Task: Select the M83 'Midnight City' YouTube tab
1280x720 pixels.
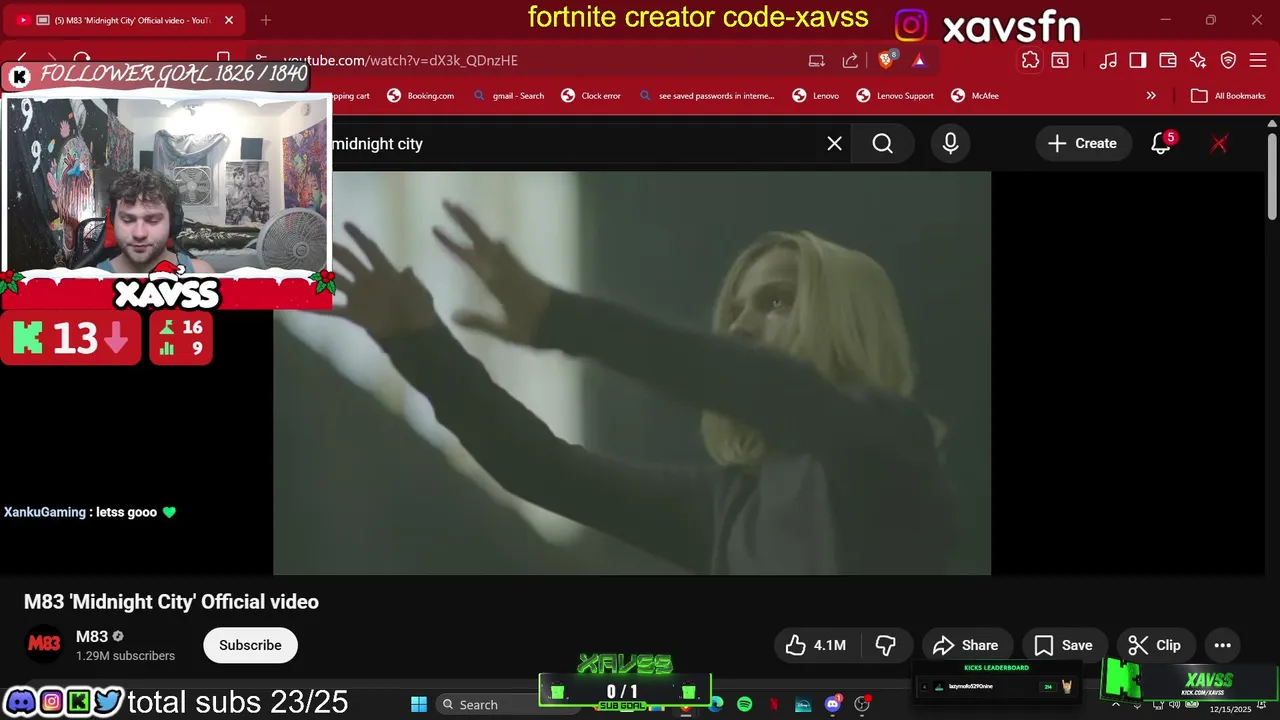Action: click(x=124, y=20)
